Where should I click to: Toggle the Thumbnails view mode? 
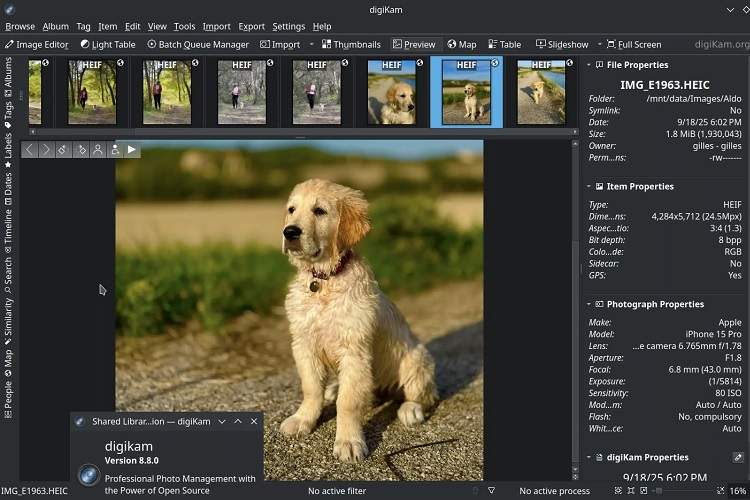click(x=350, y=44)
